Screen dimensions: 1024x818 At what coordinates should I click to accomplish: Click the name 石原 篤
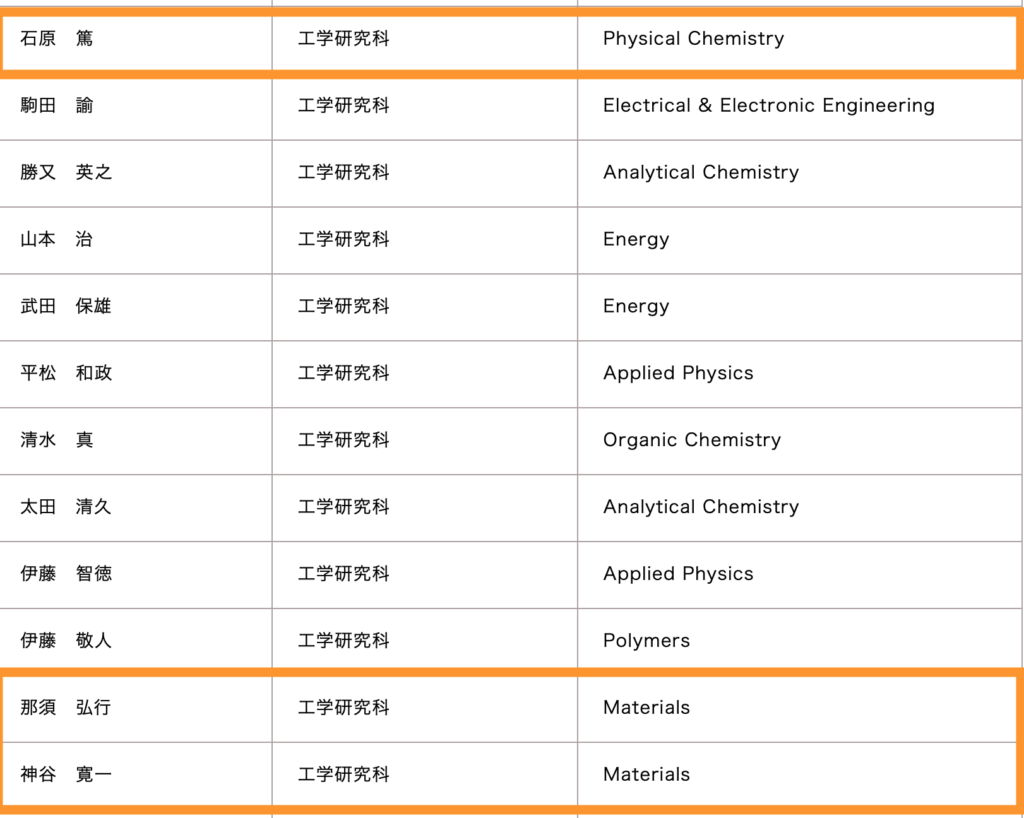57,39
